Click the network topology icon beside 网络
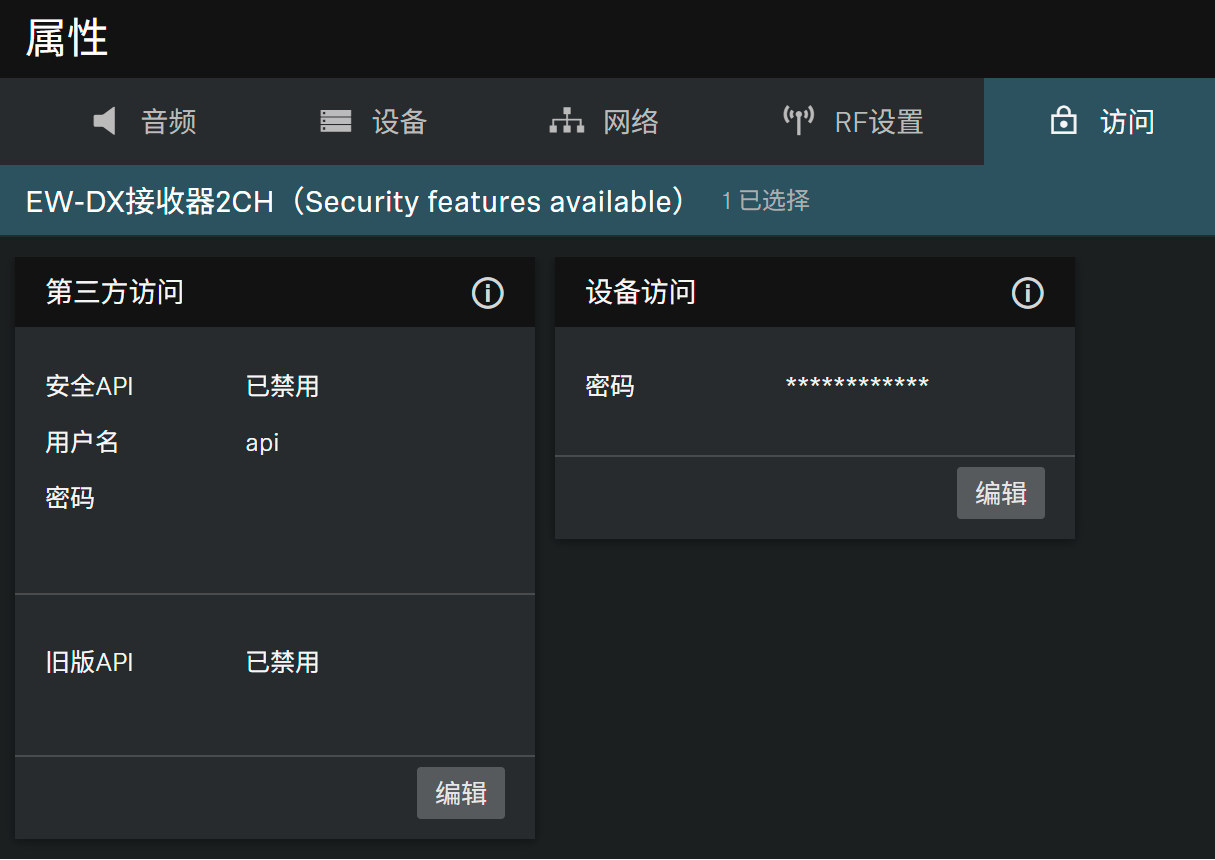The image size is (1215, 860). 566,121
